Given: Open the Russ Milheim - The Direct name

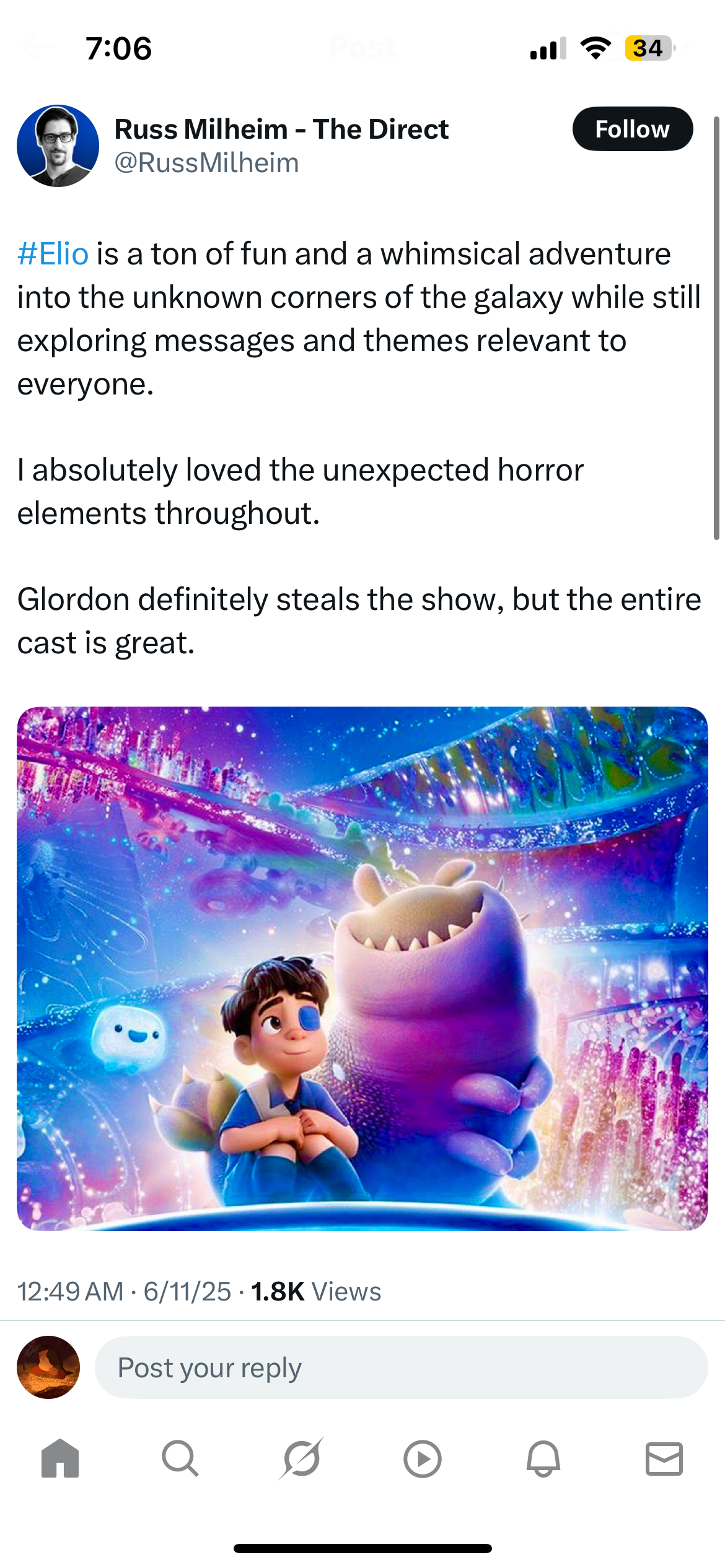Looking at the screenshot, I should (282, 129).
